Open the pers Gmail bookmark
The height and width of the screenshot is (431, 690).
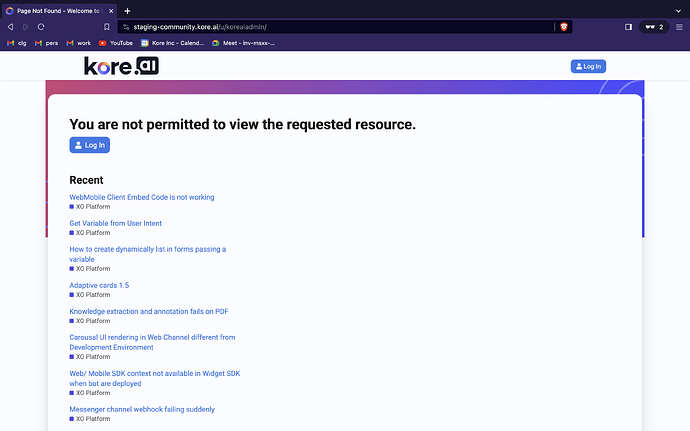[46, 43]
